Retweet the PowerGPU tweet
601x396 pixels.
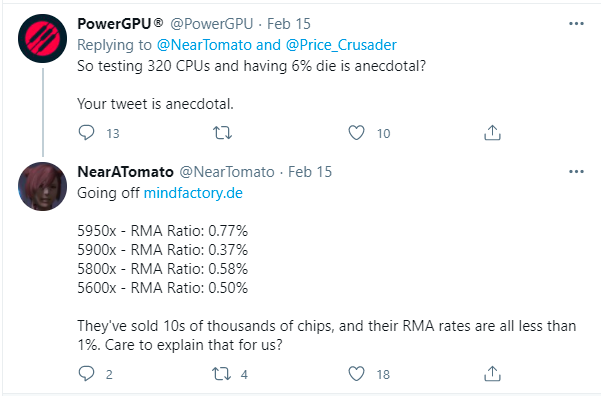coord(222,133)
